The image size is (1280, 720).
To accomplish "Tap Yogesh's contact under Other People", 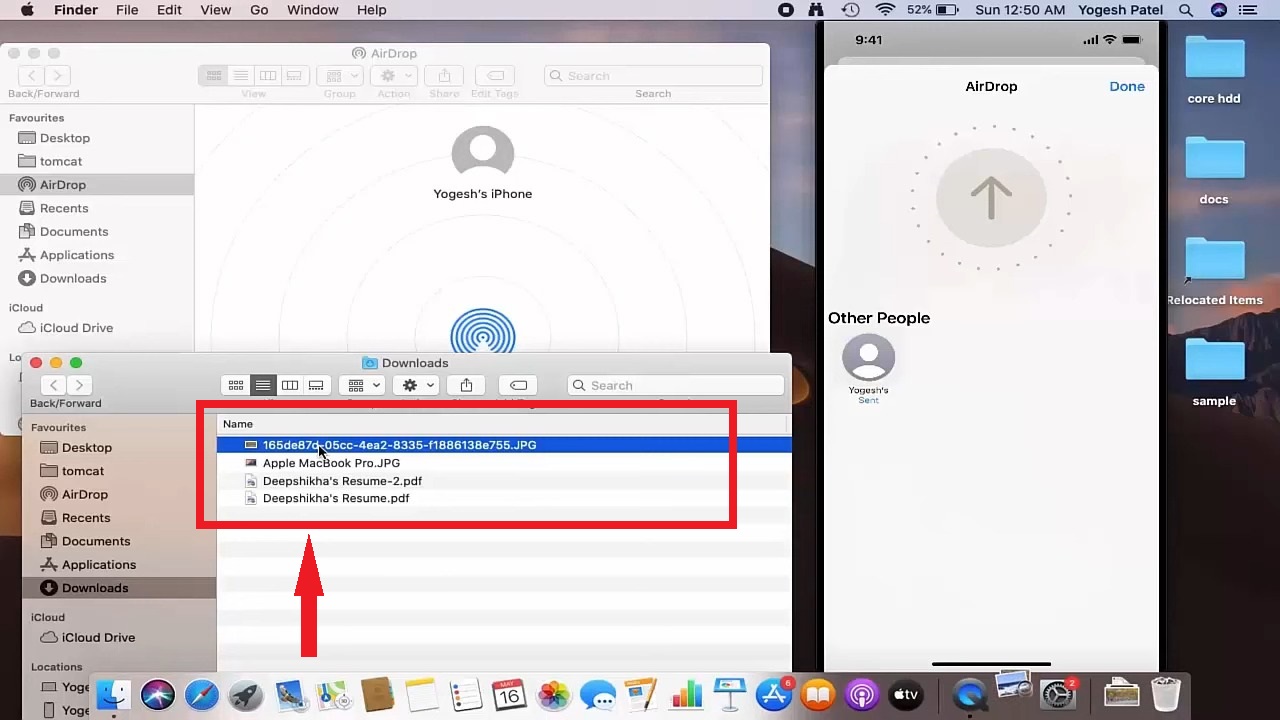I will pos(868,368).
